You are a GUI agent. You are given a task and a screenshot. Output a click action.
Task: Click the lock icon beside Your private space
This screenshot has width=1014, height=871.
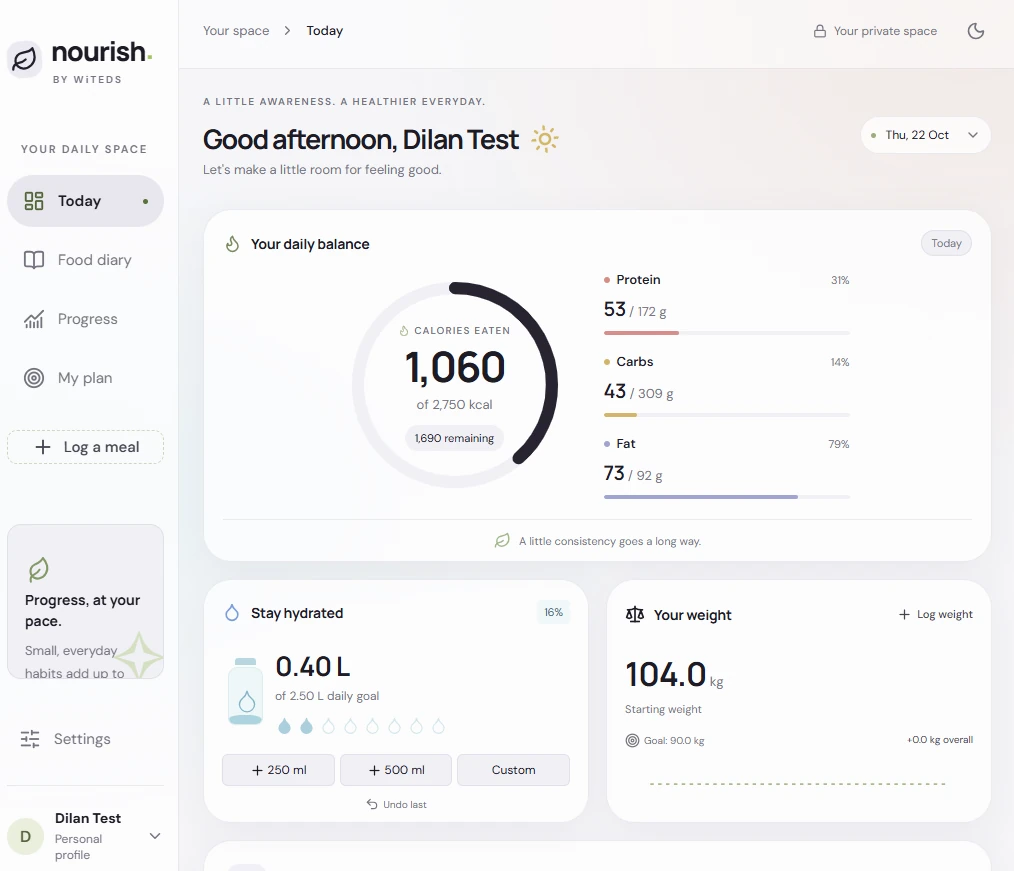click(819, 31)
